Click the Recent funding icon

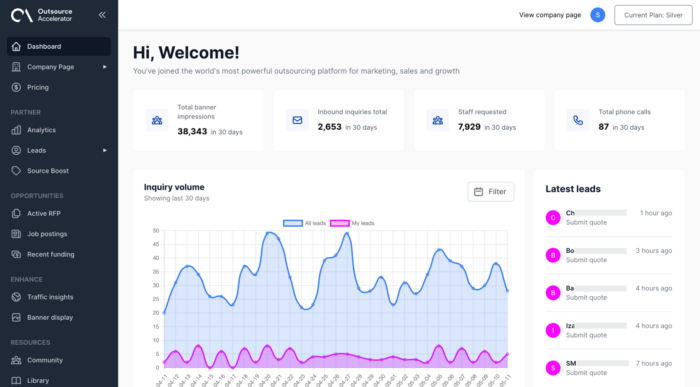(x=16, y=254)
